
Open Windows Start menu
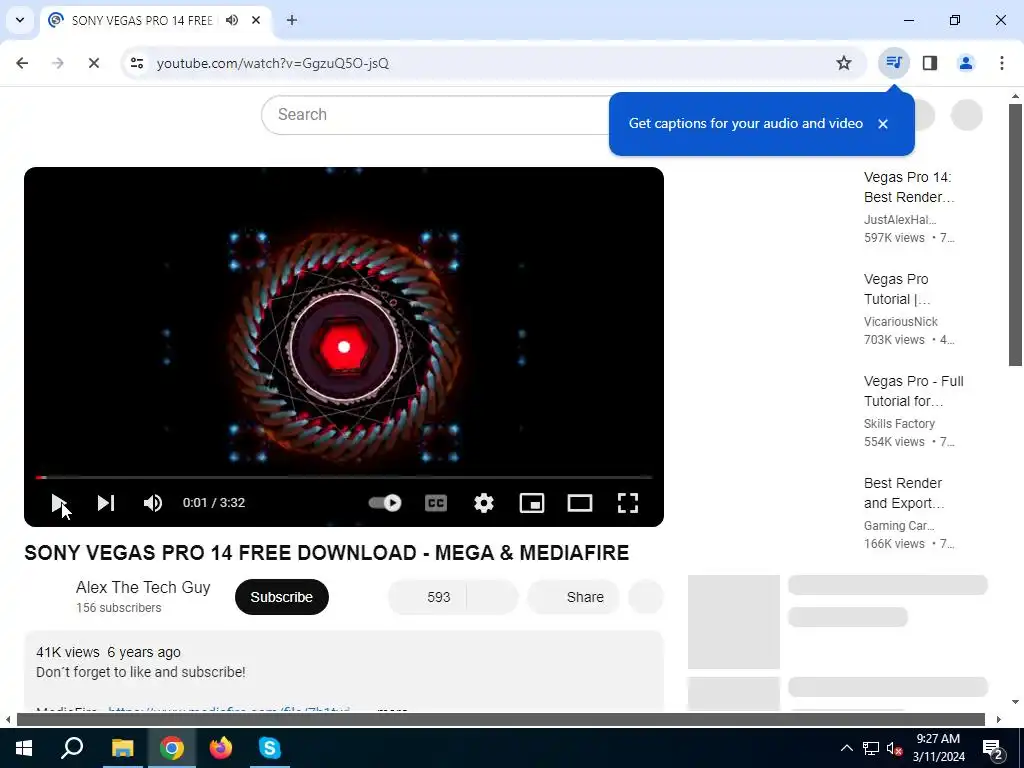24,748
